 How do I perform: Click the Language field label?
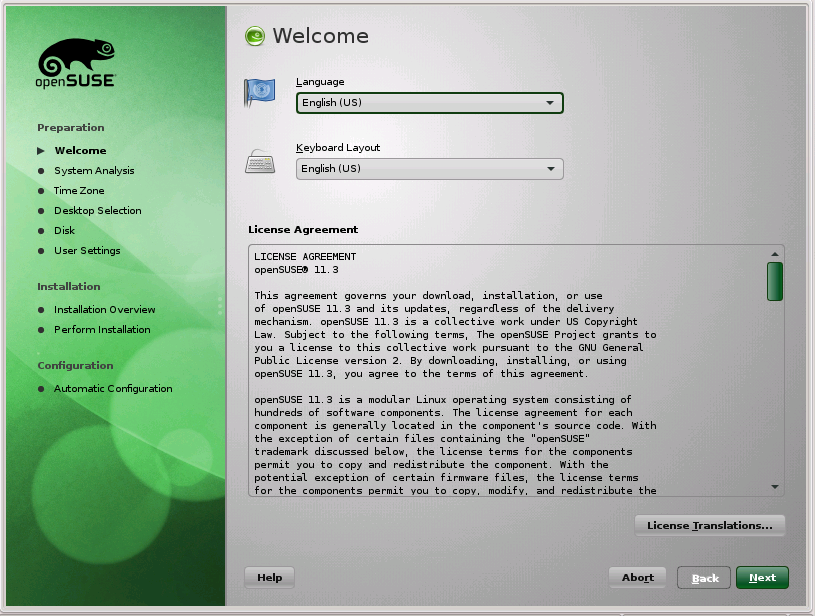pyautogui.click(x=320, y=82)
